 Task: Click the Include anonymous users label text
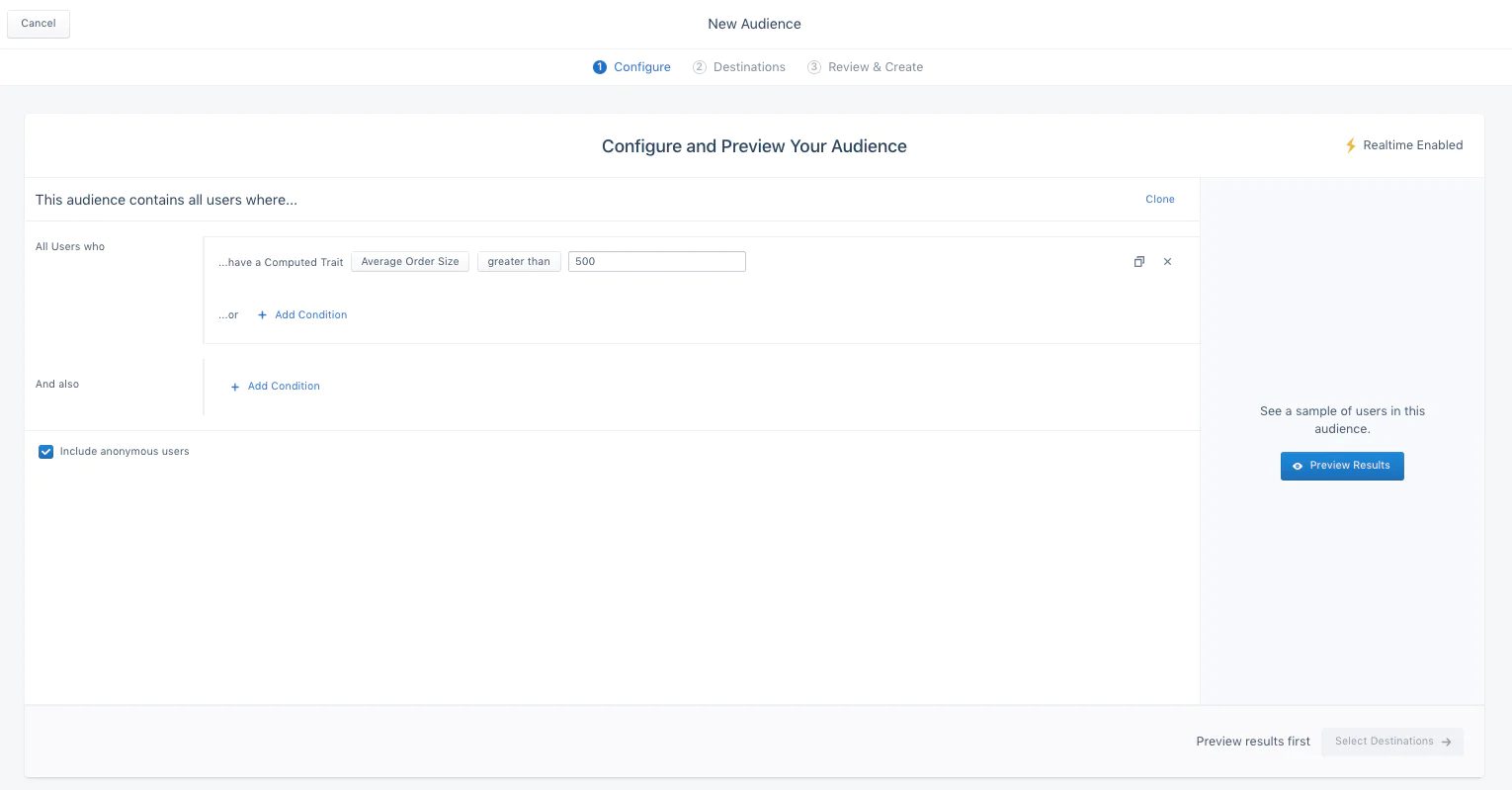click(x=125, y=452)
